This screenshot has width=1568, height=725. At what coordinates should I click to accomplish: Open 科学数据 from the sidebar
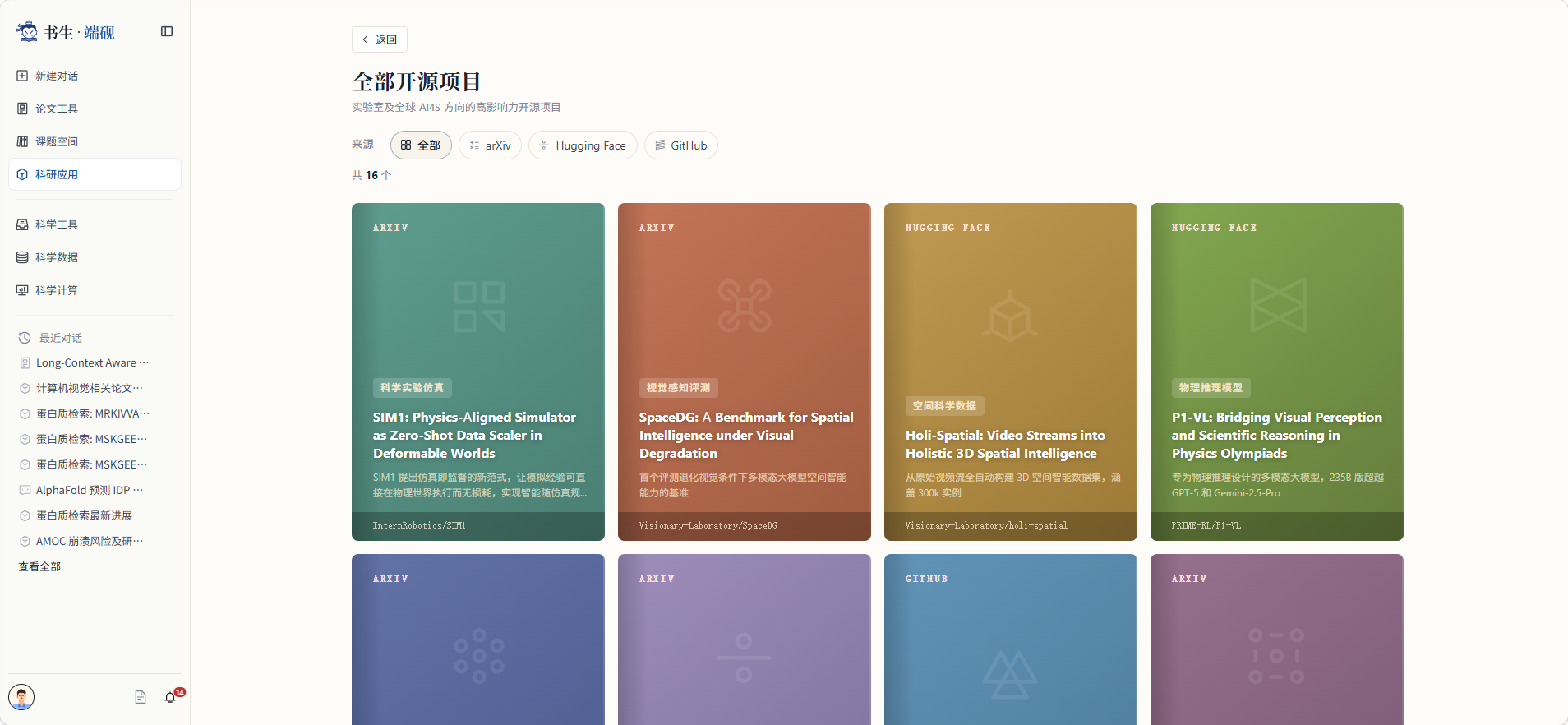tap(95, 257)
